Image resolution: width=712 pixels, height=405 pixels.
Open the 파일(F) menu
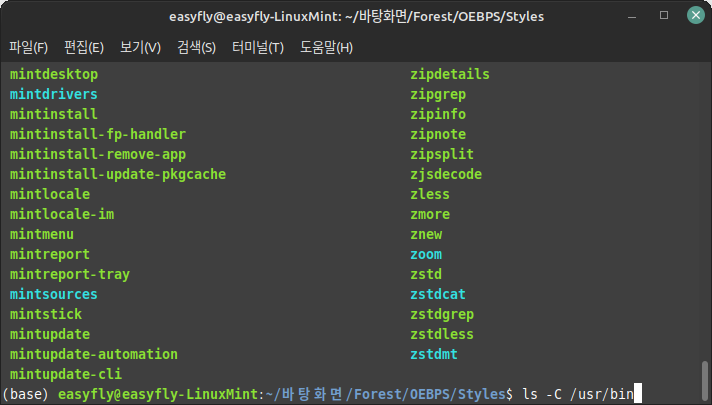[x=29, y=47]
